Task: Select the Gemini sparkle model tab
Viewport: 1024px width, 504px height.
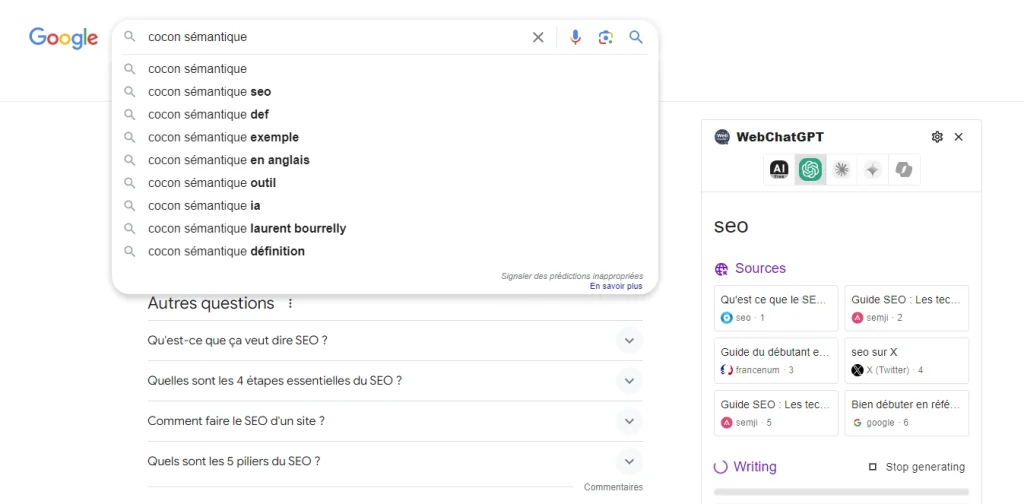Action: (872, 170)
